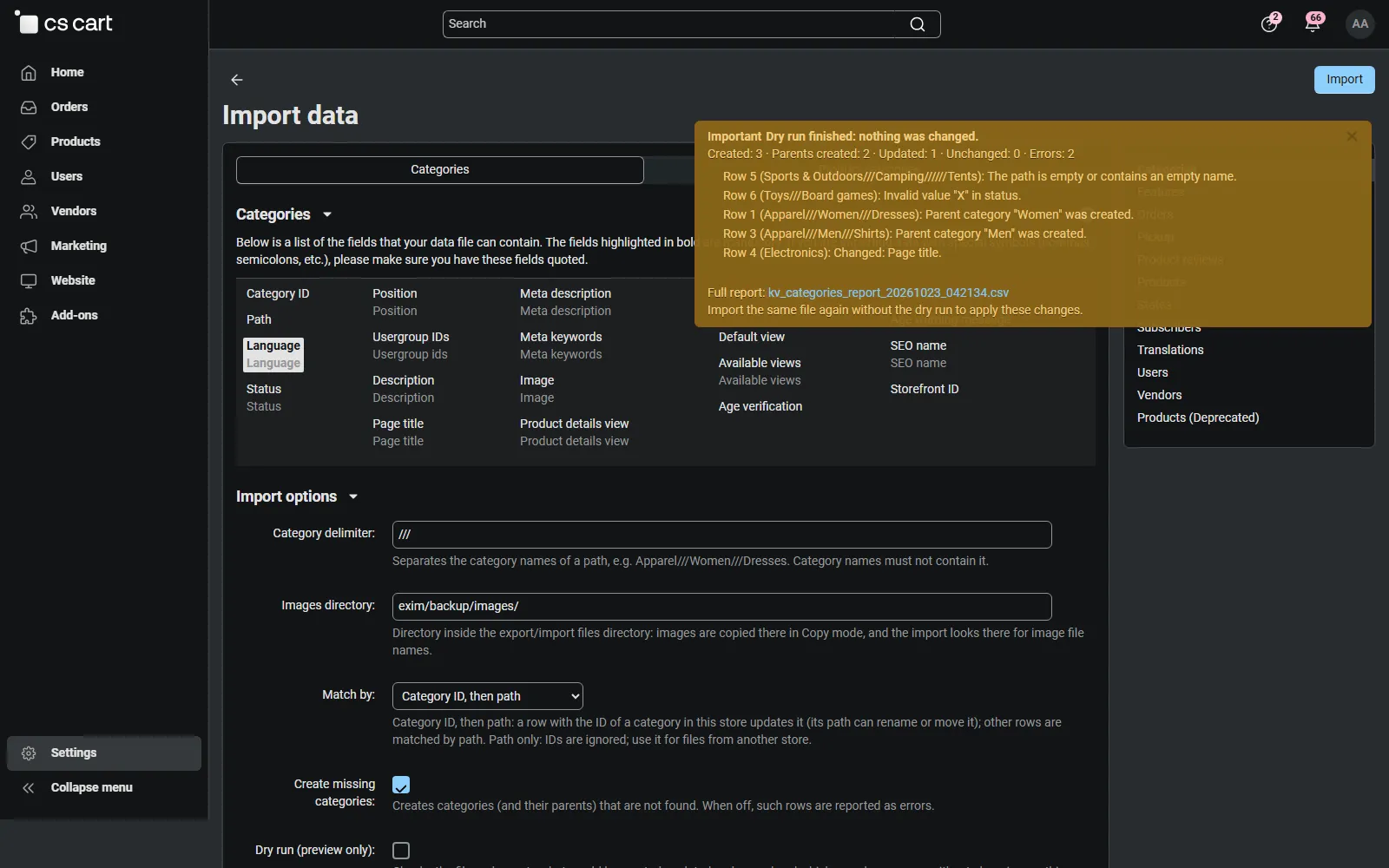
Task: Click the Images directory field
Action: pos(722,607)
